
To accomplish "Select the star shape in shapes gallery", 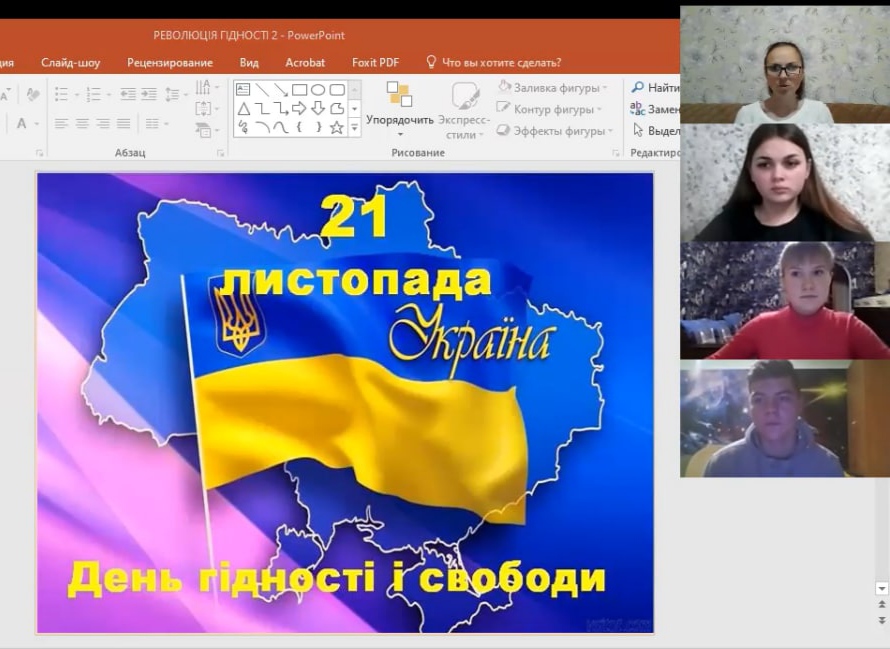I will 337,127.
